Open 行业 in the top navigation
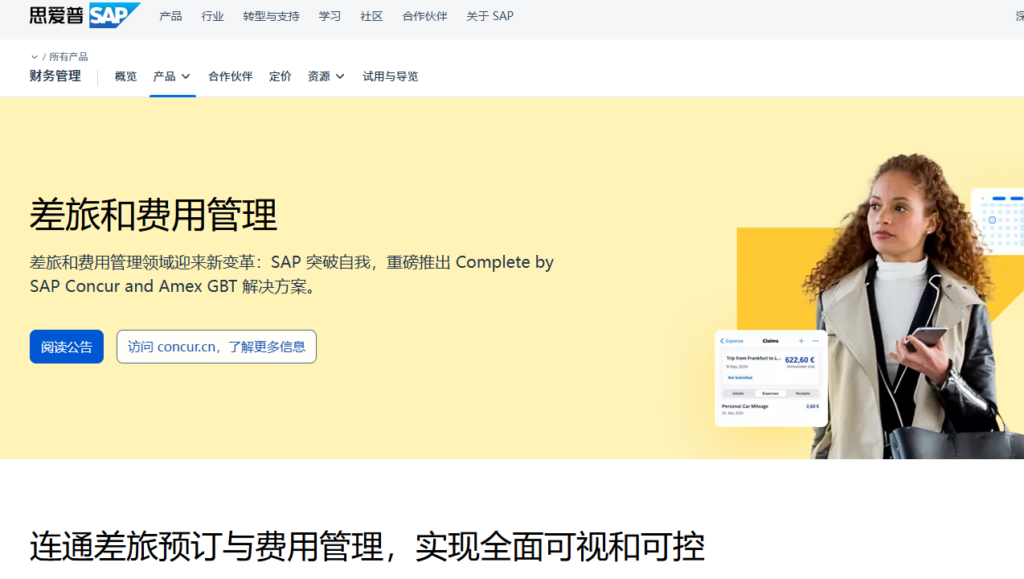Screen dimensions: 1024x579 pyautogui.click(x=212, y=16)
